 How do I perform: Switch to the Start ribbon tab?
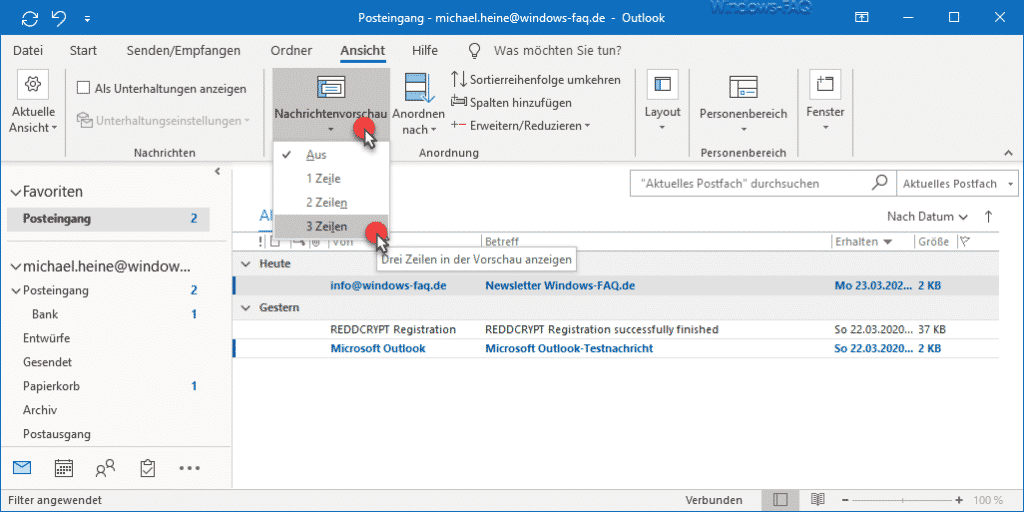tap(83, 50)
